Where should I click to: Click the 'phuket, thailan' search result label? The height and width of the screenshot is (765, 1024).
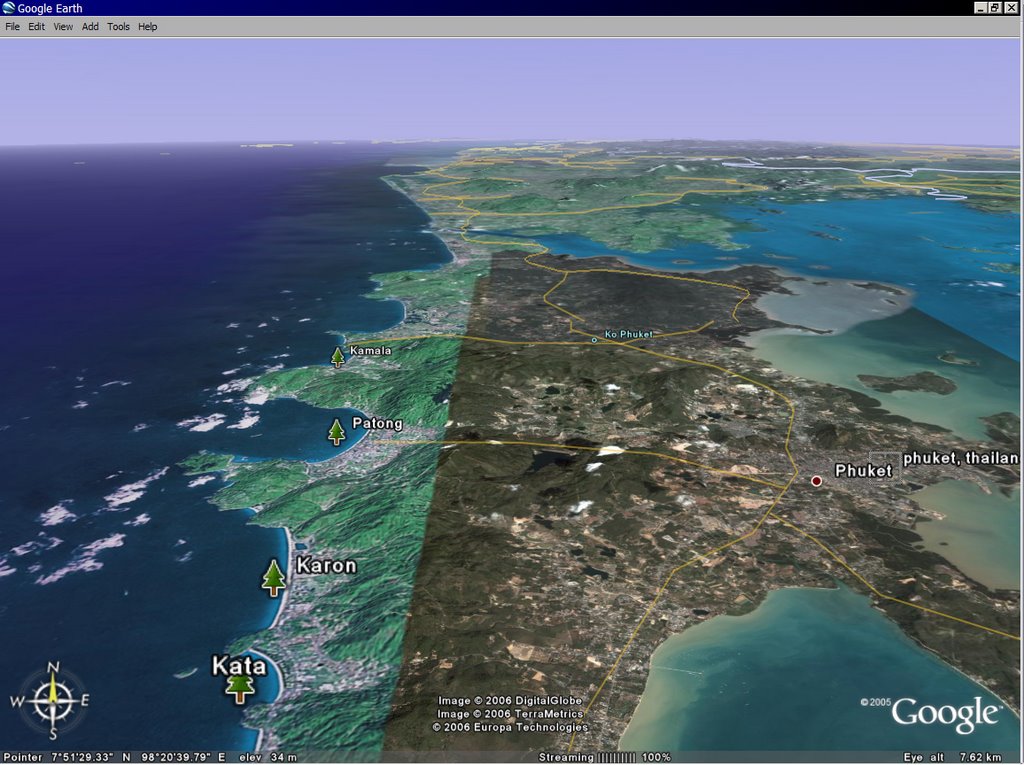pos(961,458)
